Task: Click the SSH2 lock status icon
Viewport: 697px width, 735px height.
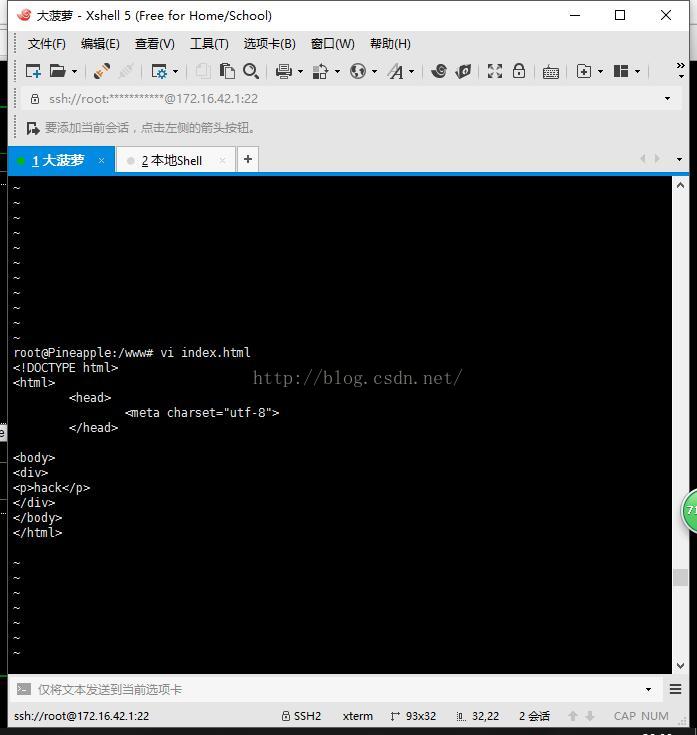Action: (285, 716)
